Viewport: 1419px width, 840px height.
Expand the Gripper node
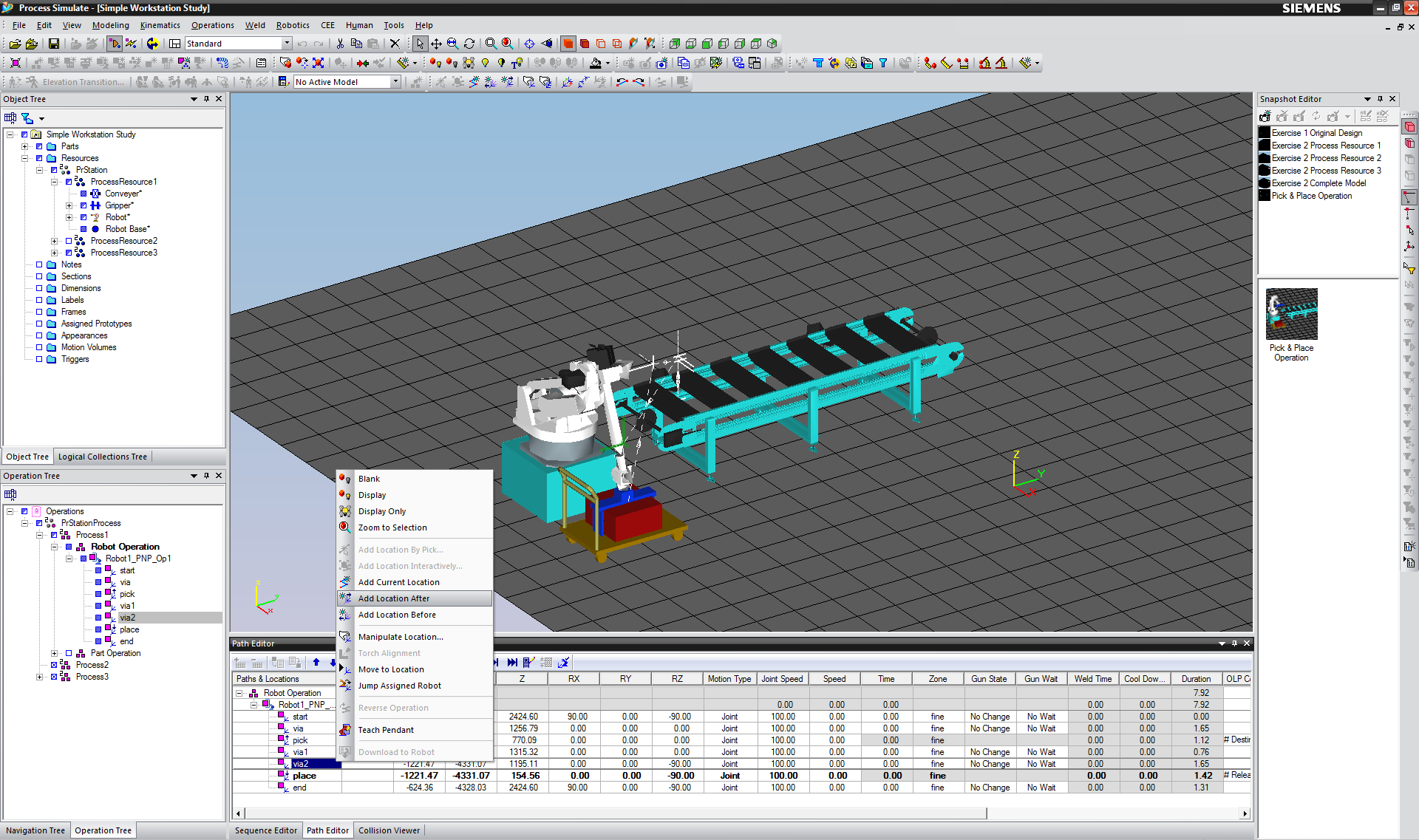point(69,205)
